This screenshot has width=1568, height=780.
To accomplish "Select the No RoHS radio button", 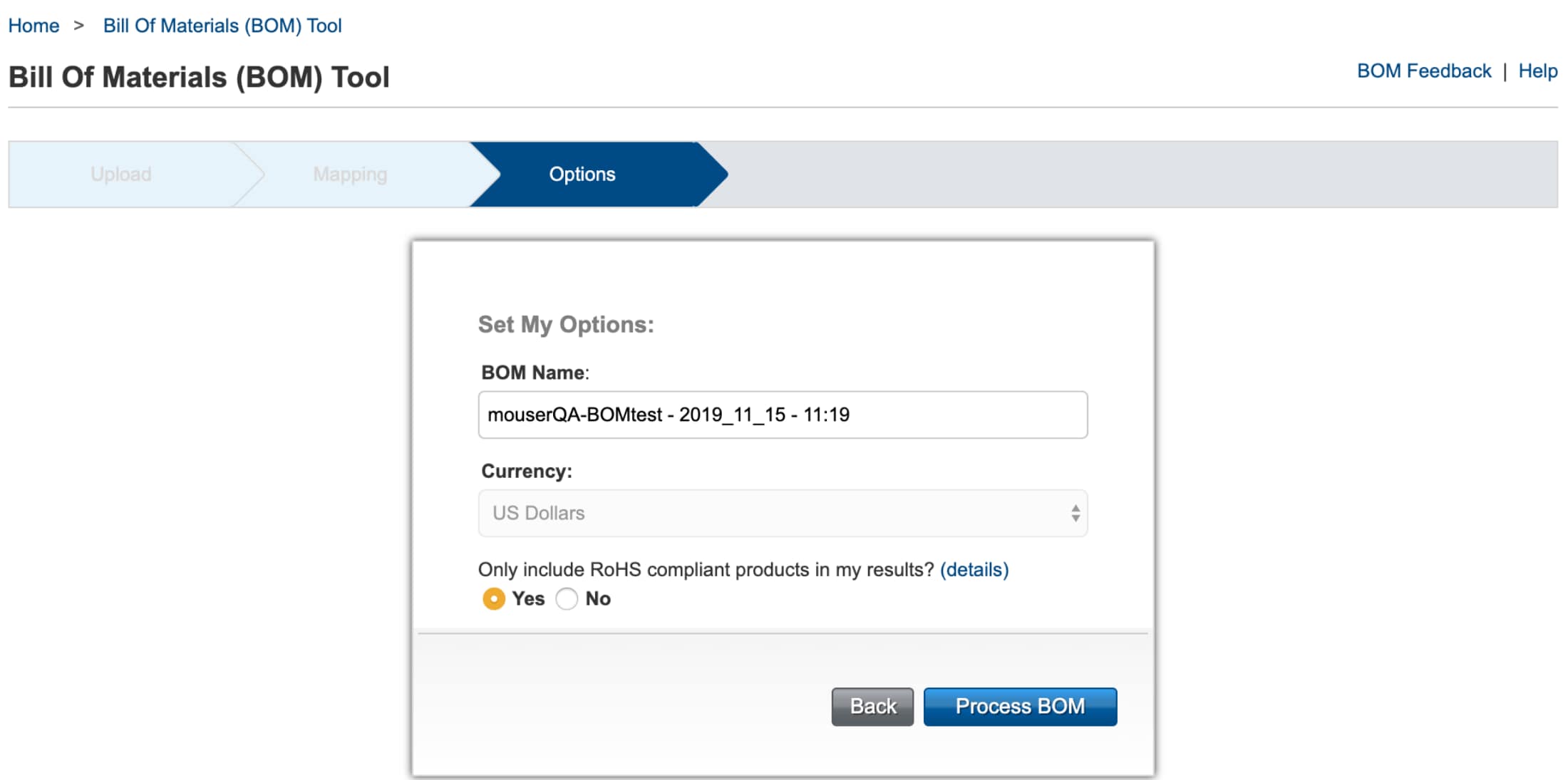I will point(567,599).
